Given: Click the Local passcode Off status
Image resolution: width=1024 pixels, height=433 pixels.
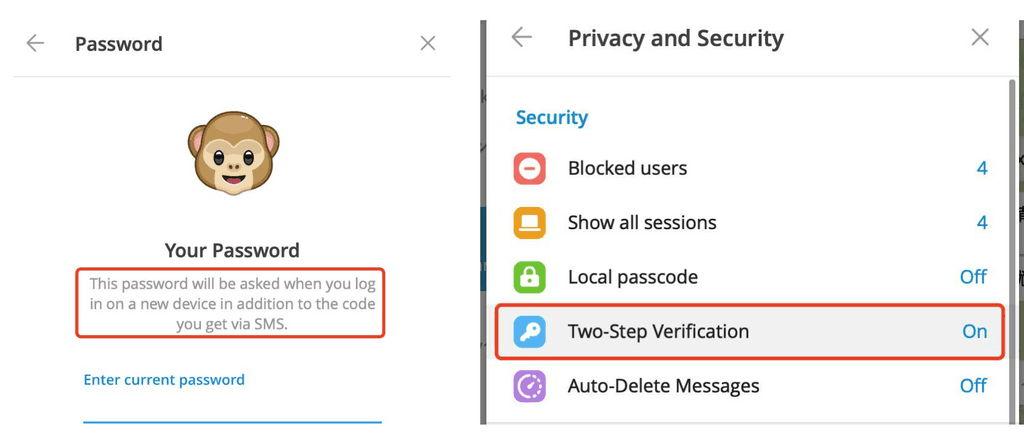Looking at the screenshot, I should pyautogui.click(x=973, y=277).
